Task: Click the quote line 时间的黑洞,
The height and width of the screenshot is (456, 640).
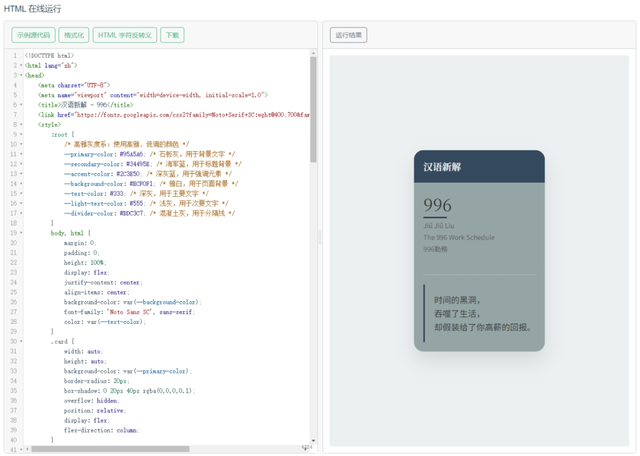Action: (457, 300)
